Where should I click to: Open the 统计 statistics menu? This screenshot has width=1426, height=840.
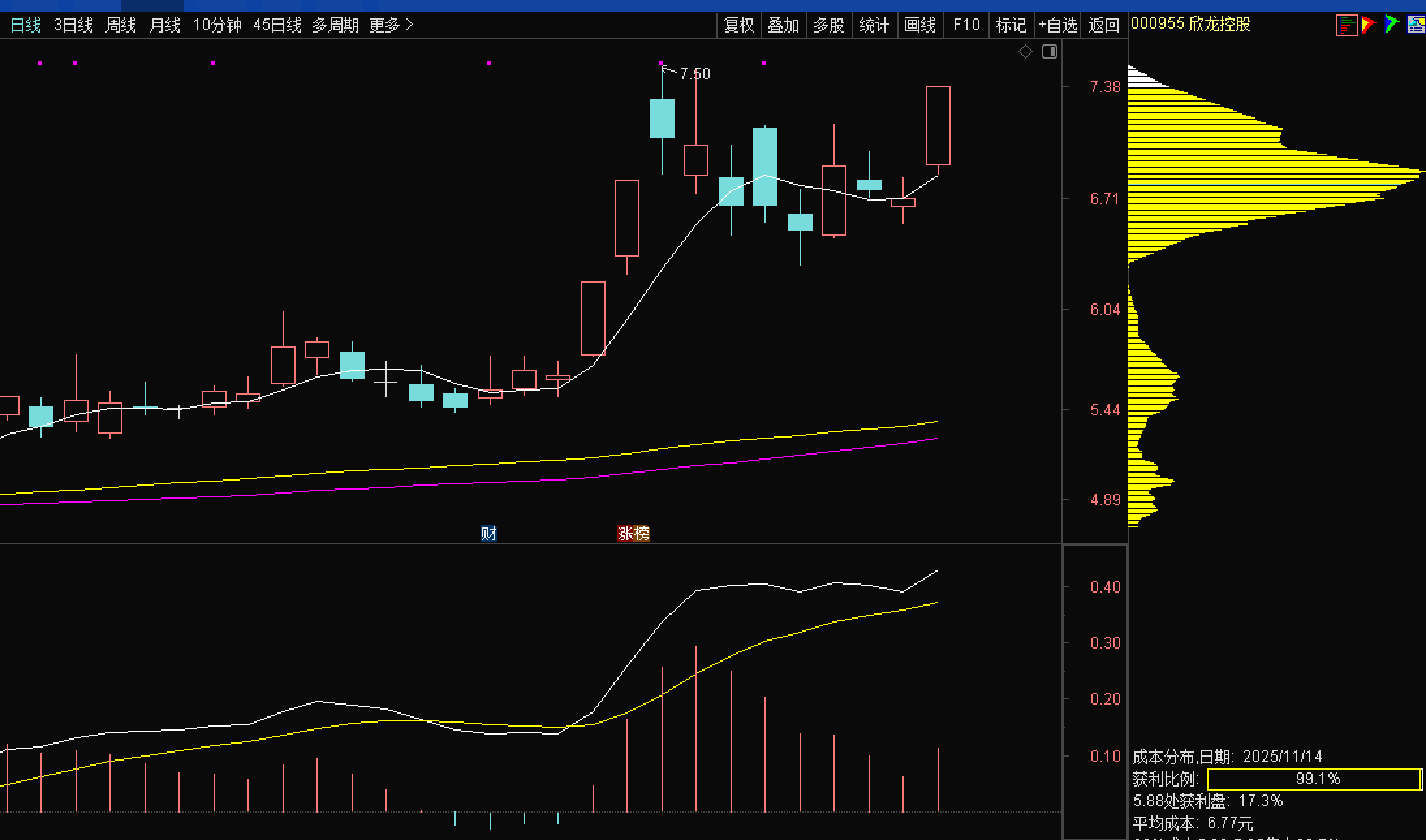pos(874,25)
